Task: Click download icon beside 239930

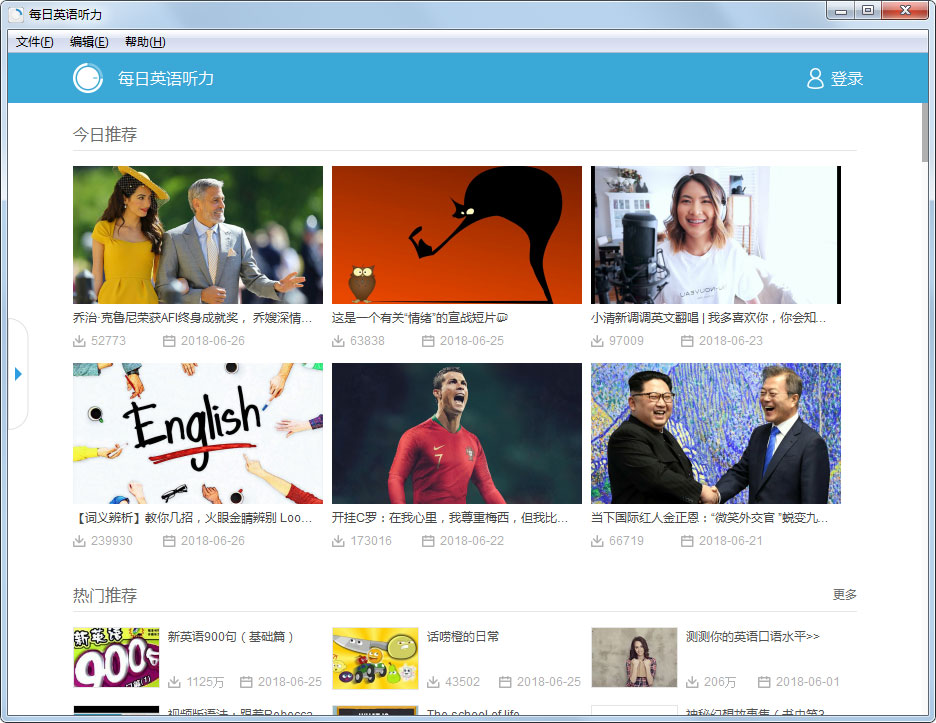Action: [79, 541]
